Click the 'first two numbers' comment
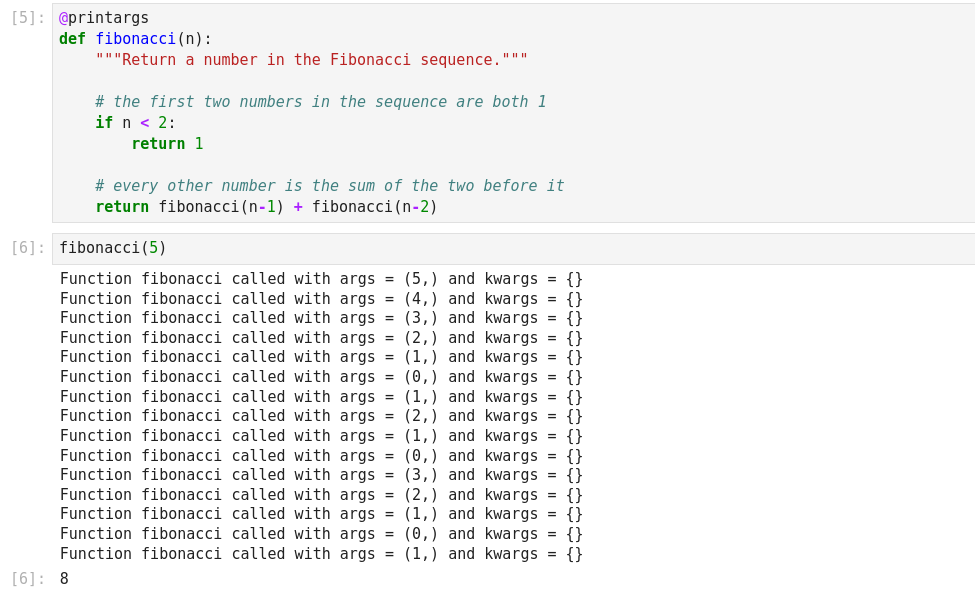 [x=320, y=102]
